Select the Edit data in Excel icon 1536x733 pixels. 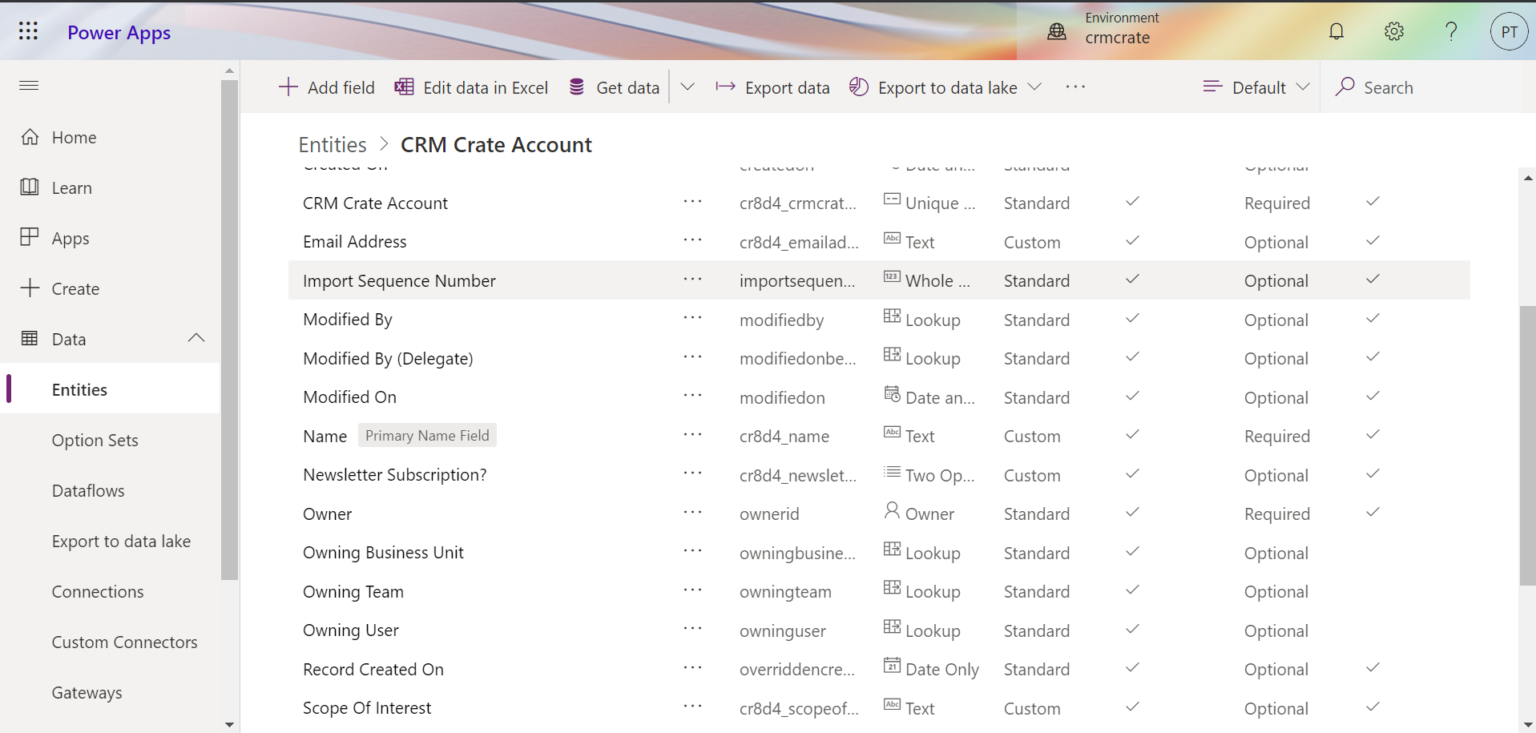point(404,87)
